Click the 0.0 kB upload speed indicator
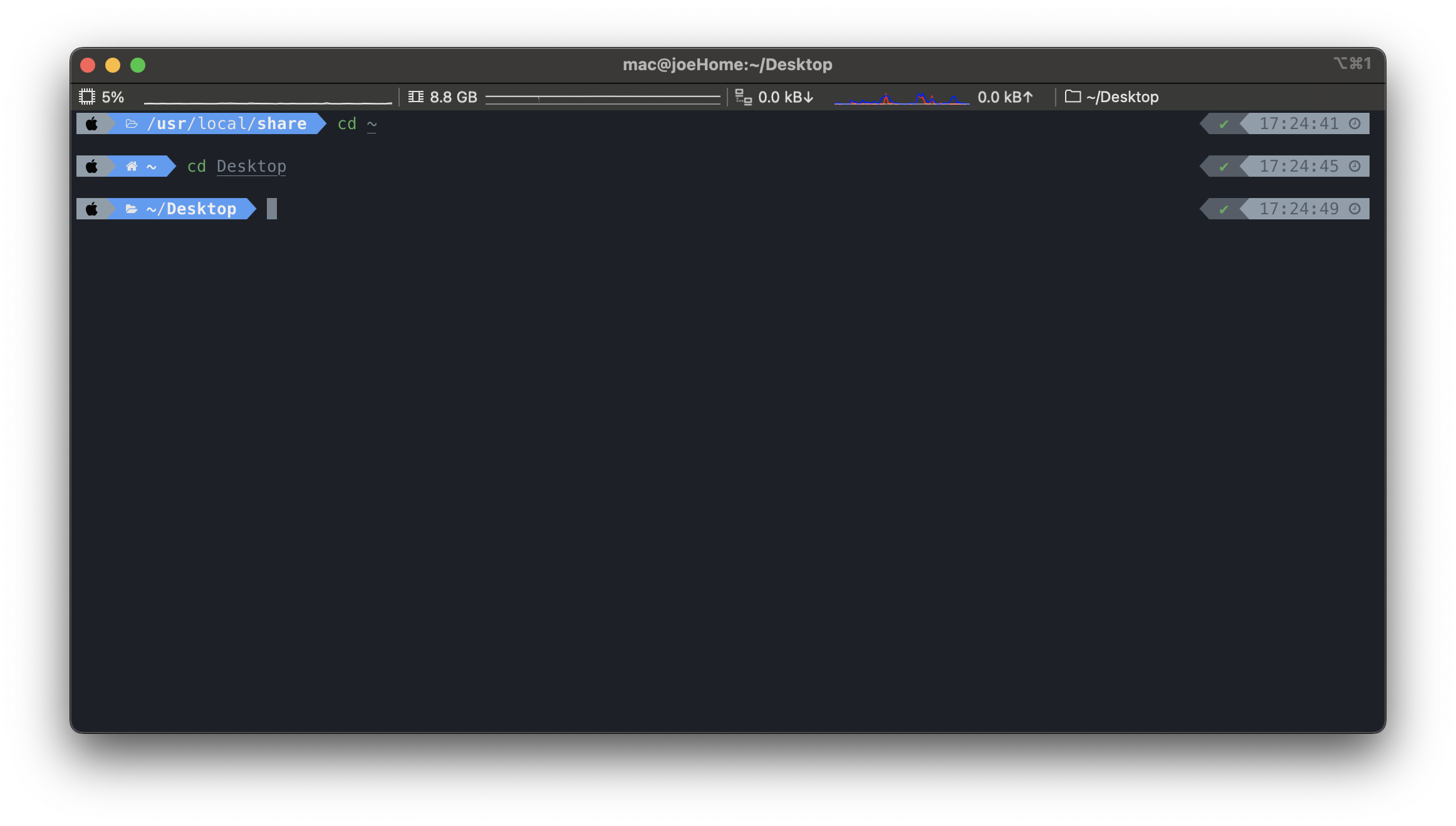Viewport: 1456px width, 826px height. (x=1004, y=97)
